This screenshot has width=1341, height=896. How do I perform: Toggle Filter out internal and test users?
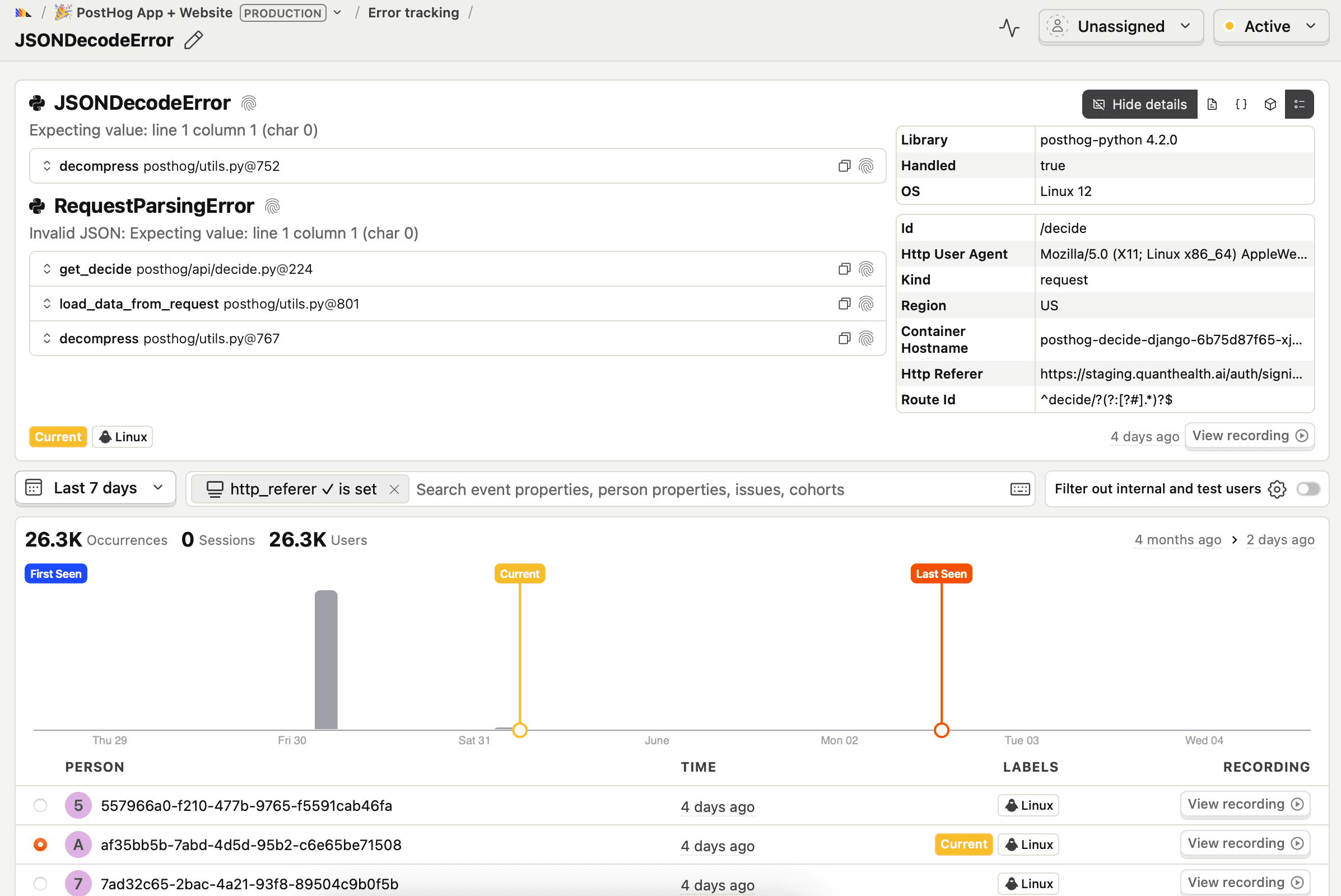pyautogui.click(x=1308, y=489)
